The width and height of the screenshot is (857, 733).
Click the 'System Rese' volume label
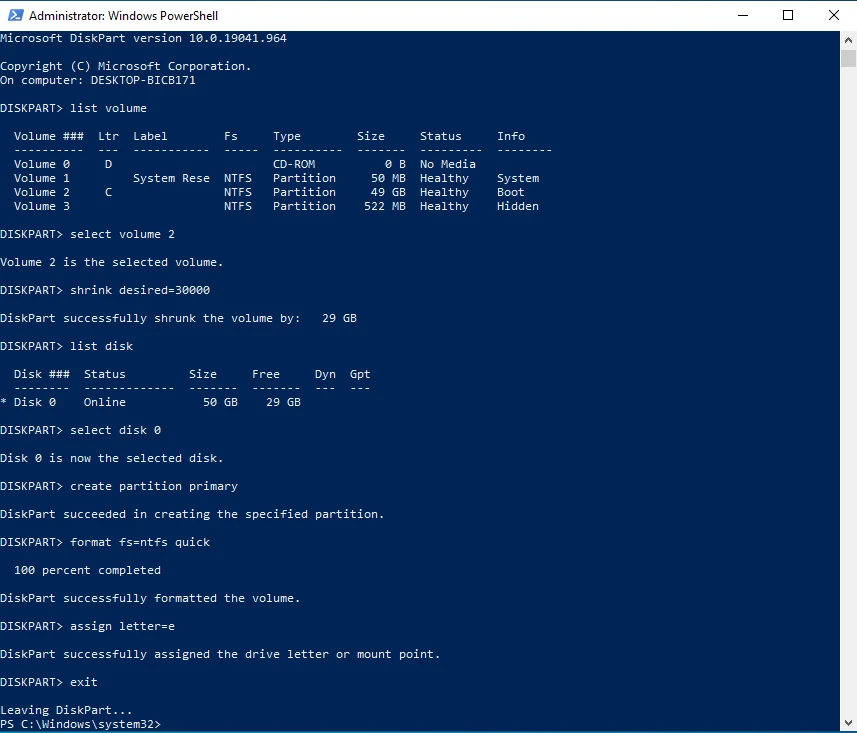pos(171,178)
